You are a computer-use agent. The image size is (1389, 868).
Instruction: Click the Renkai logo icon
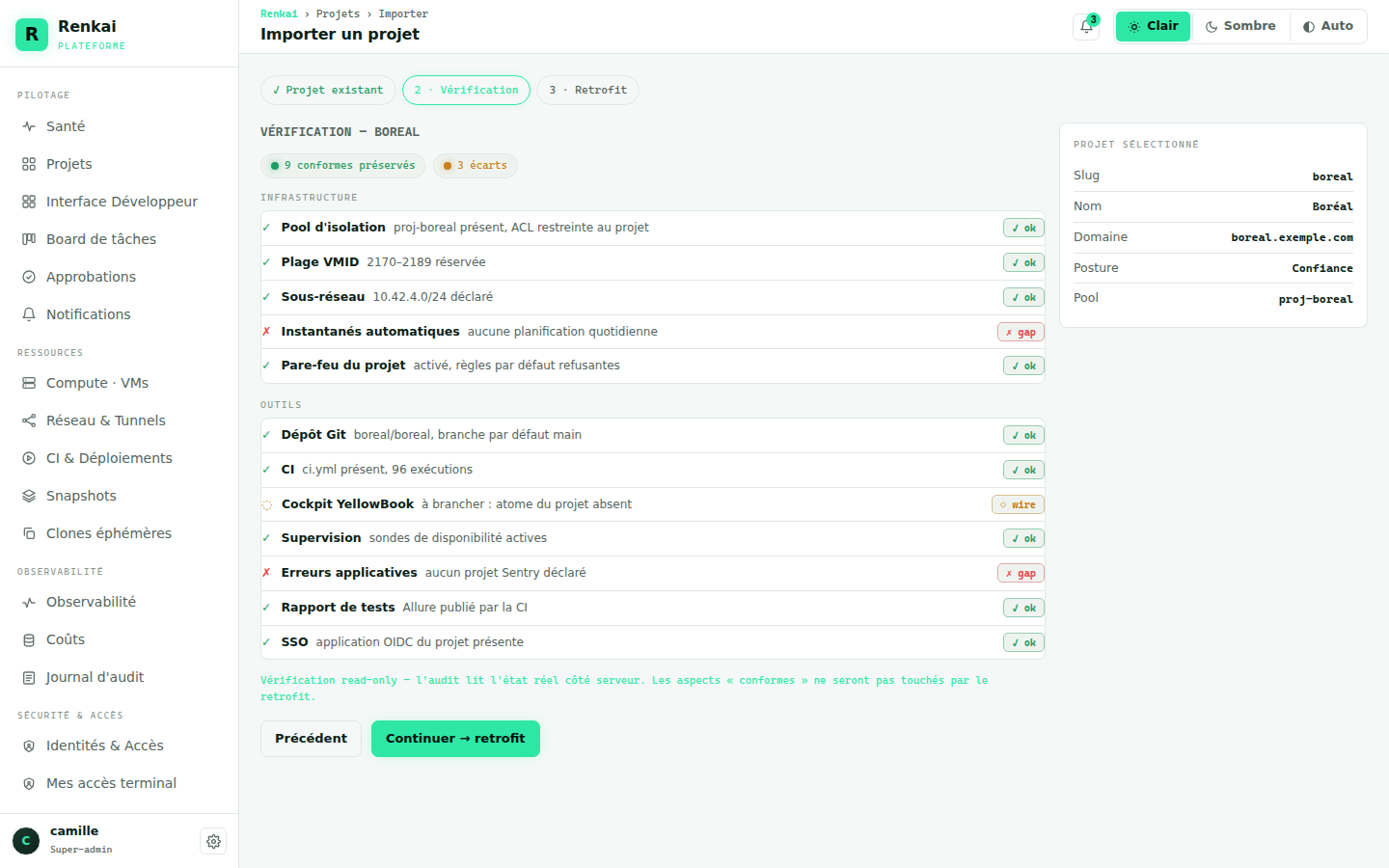click(x=32, y=35)
